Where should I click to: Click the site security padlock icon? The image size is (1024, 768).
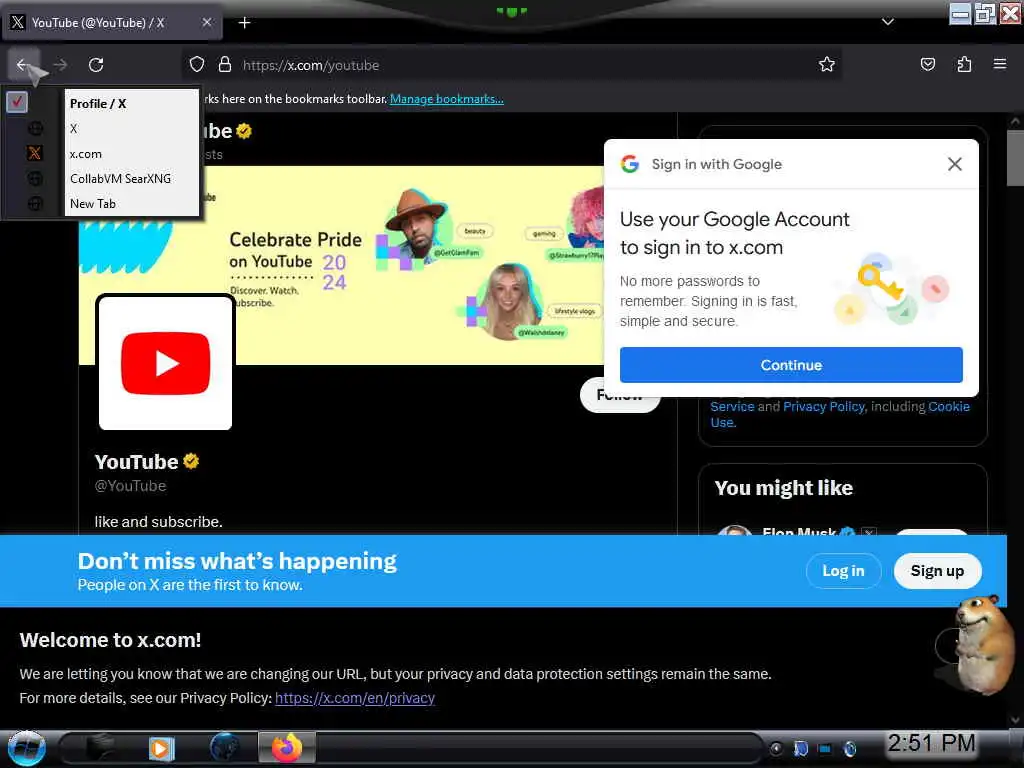click(225, 65)
